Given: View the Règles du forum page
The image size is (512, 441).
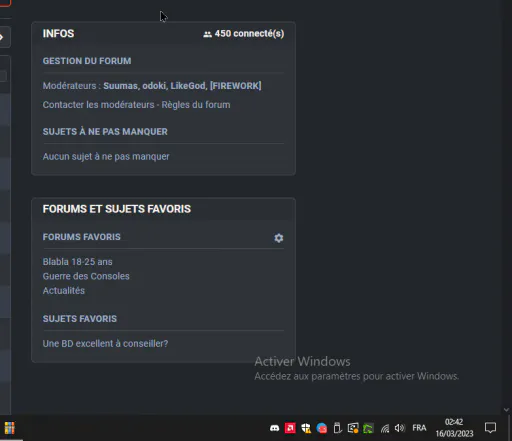Looking at the screenshot, I should [x=196, y=105].
